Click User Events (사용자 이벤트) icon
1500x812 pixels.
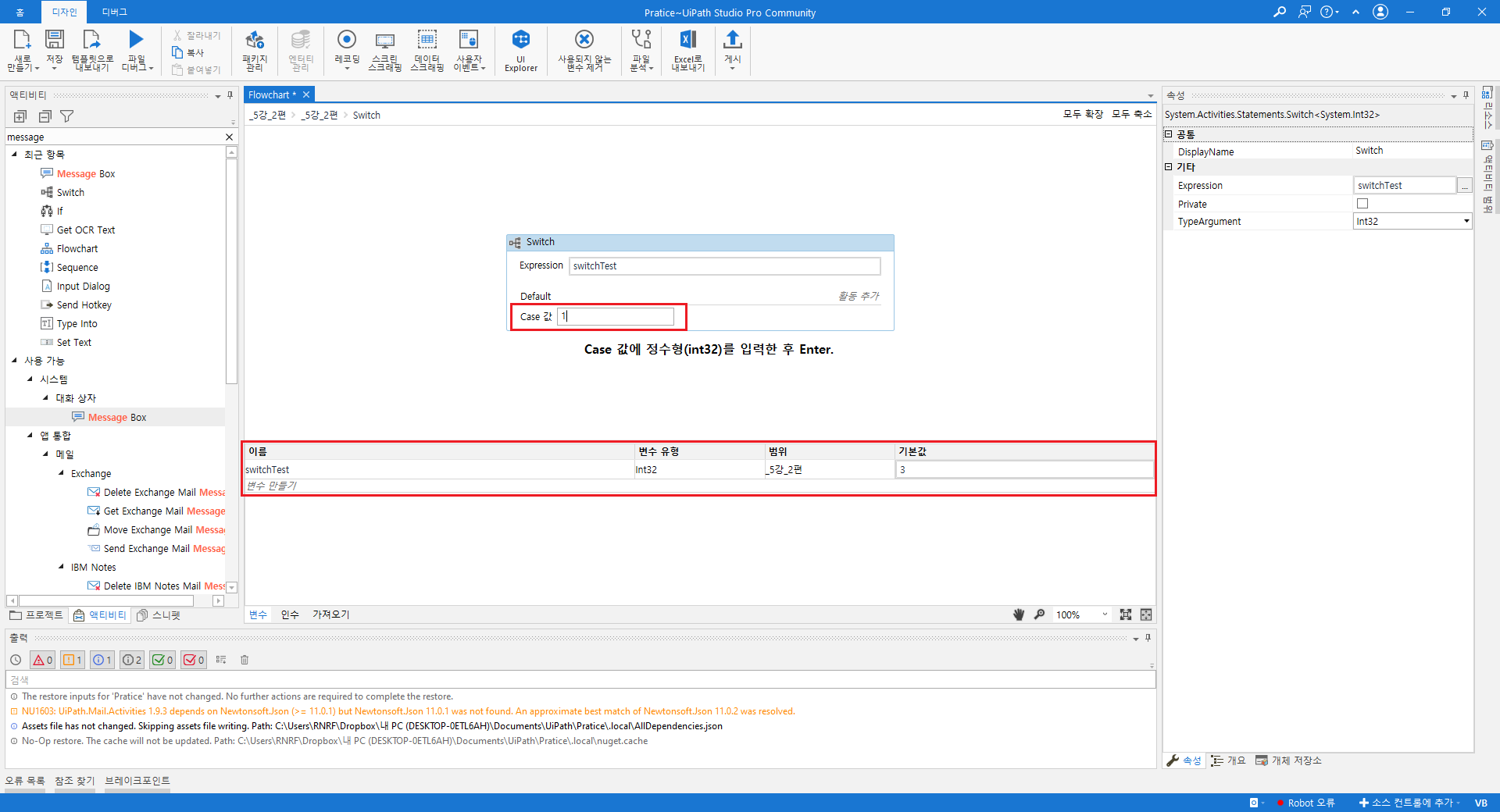click(469, 40)
